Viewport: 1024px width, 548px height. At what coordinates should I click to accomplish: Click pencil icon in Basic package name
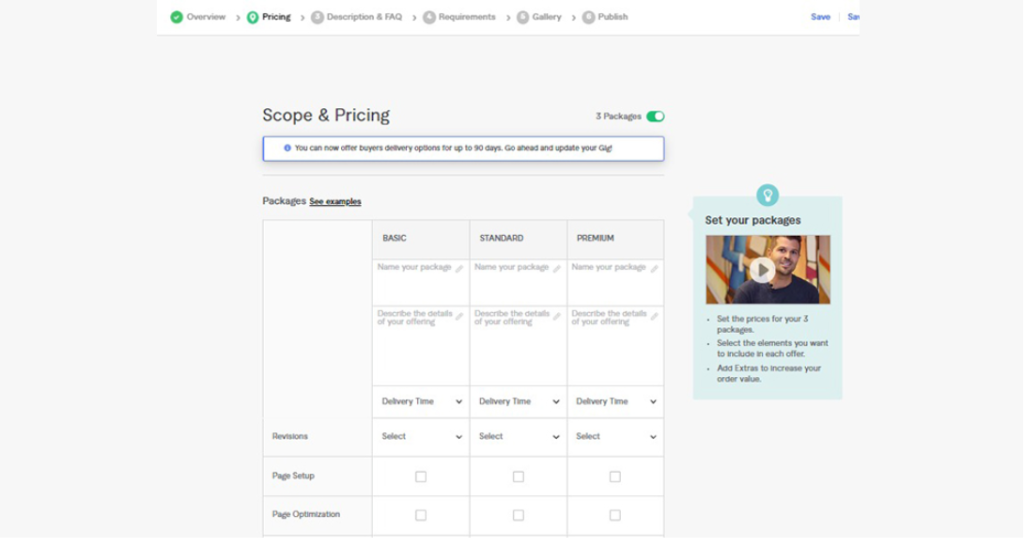coord(460,269)
